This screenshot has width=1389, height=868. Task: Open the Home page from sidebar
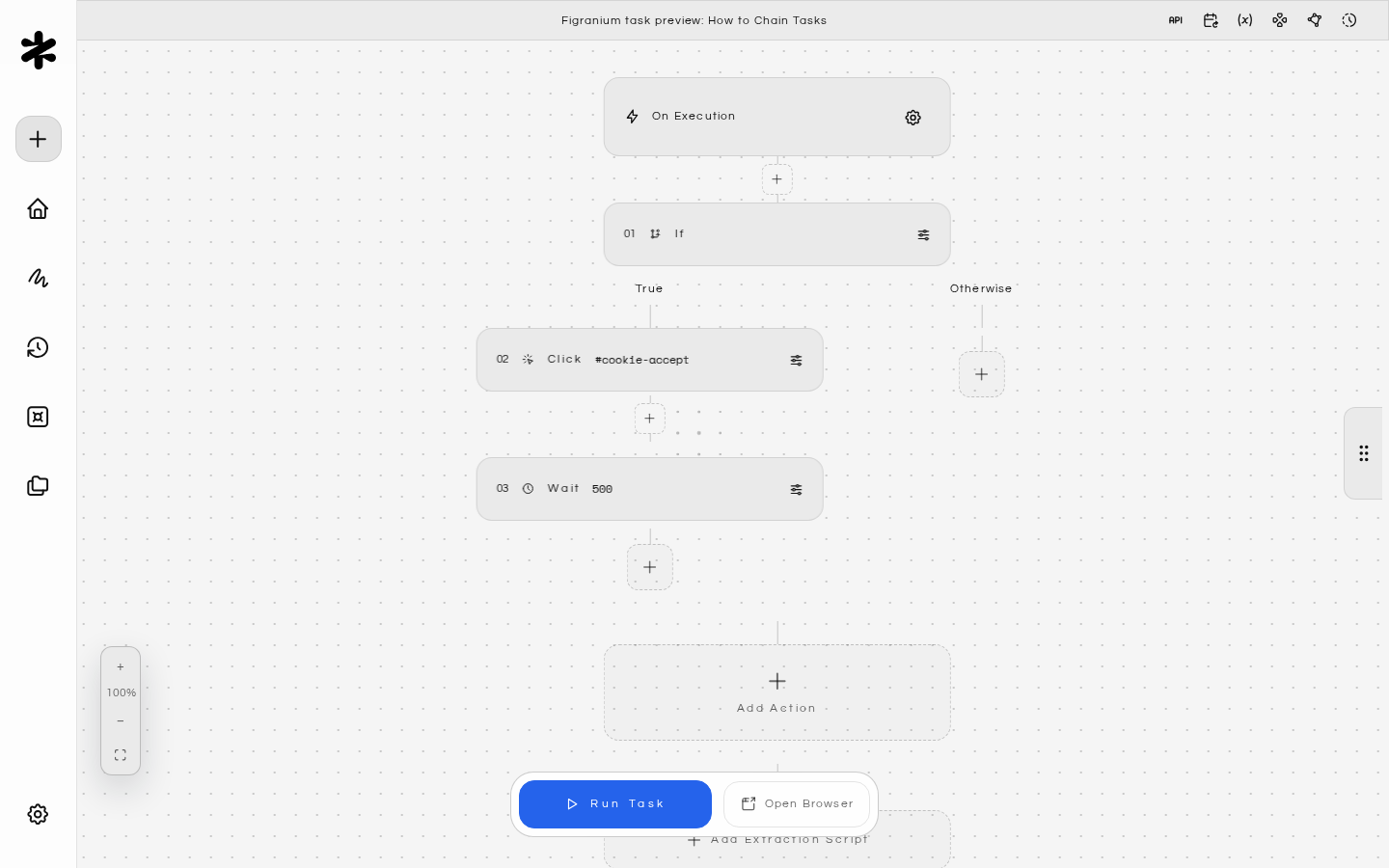click(x=38, y=208)
